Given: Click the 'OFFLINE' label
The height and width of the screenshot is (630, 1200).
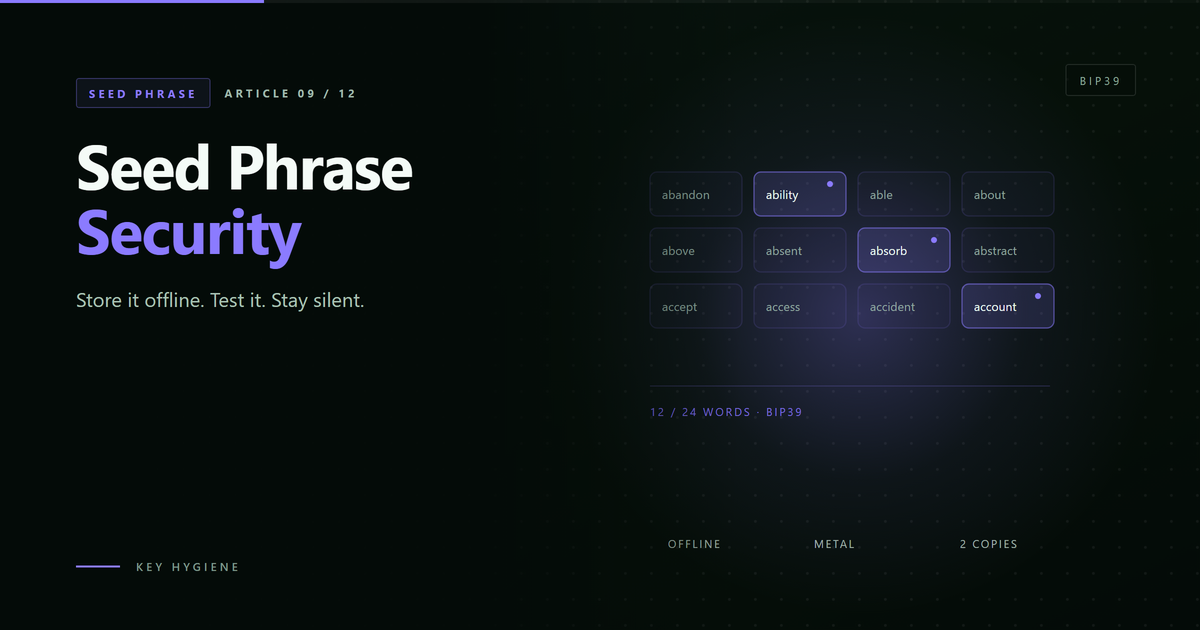Looking at the screenshot, I should click(694, 544).
